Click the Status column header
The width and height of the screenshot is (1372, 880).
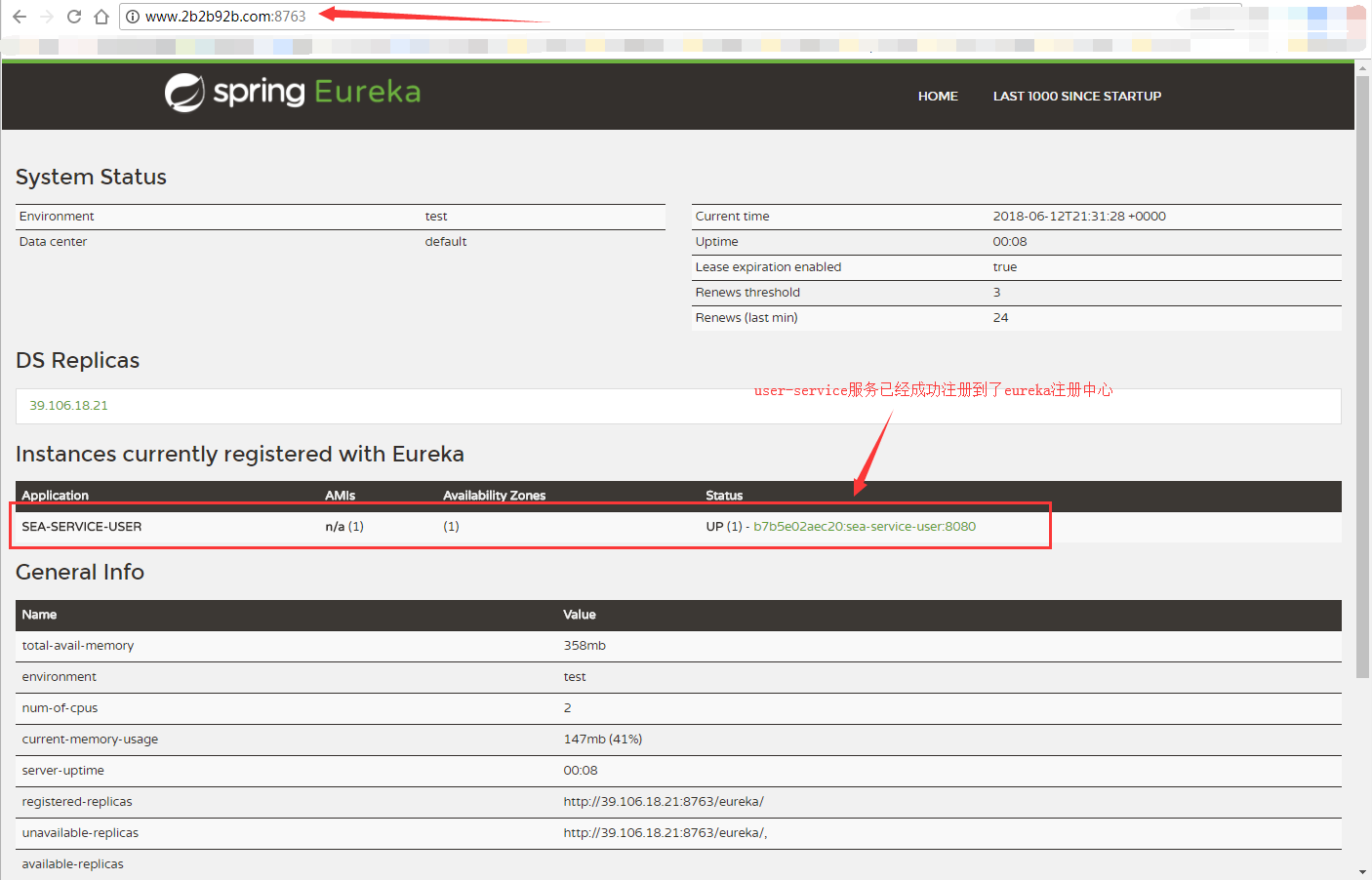(x=724, y=496)
